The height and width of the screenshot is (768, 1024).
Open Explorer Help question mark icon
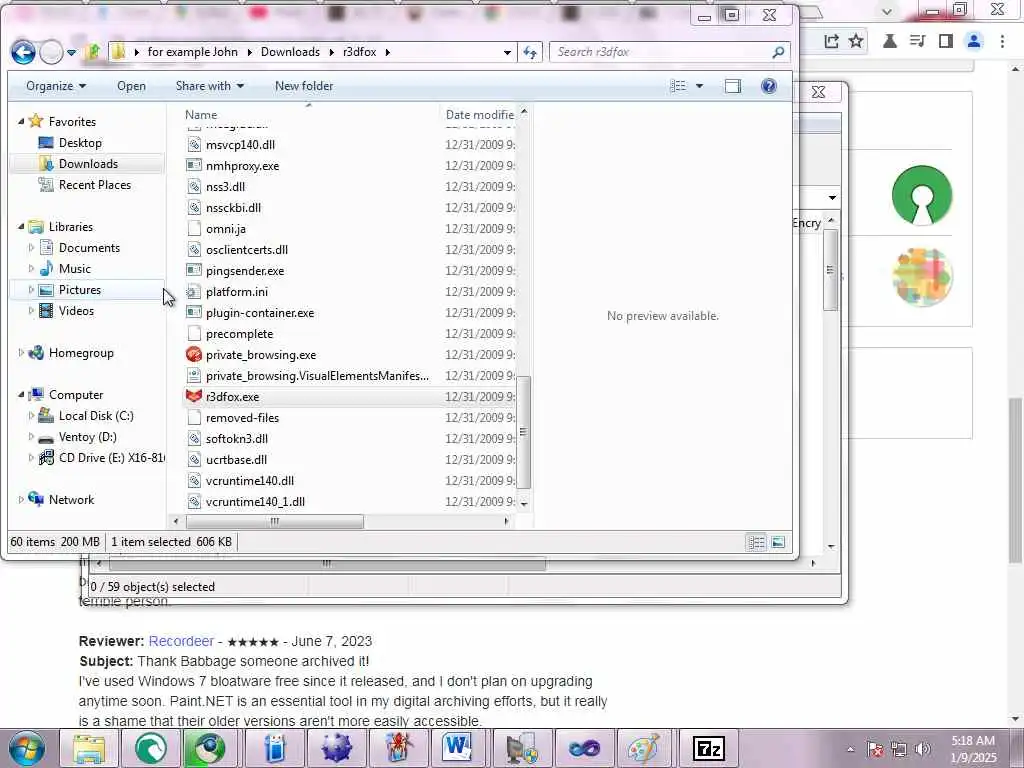(769, 86)
